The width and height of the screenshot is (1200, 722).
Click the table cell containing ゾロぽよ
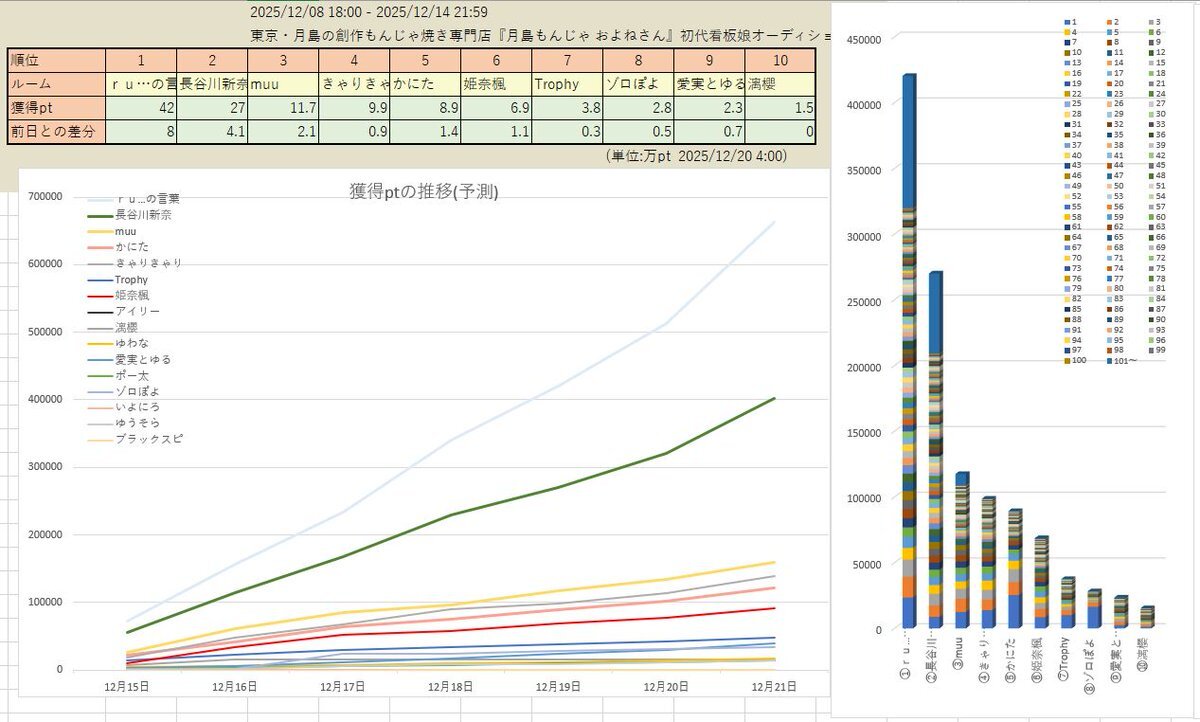coord(637,84)
